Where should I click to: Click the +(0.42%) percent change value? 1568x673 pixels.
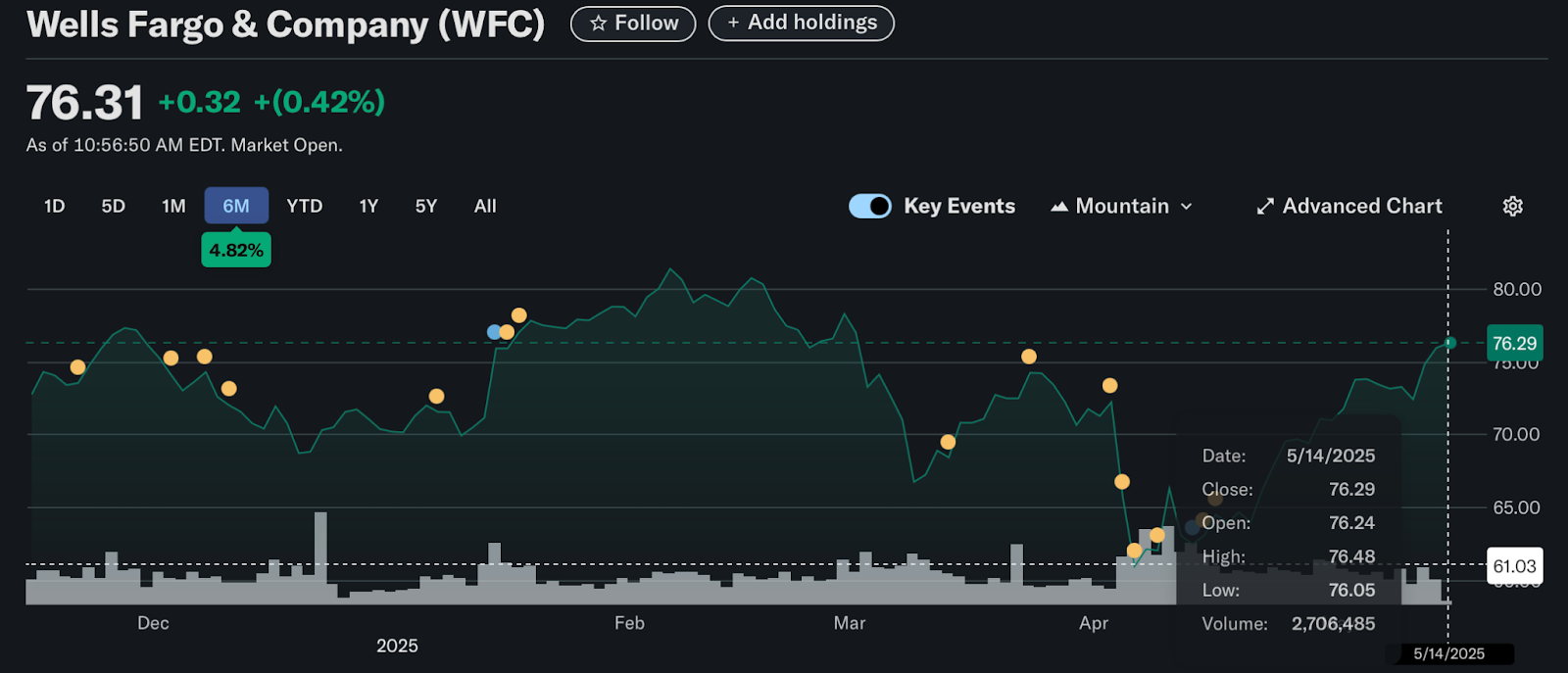[x=319, y=102]
